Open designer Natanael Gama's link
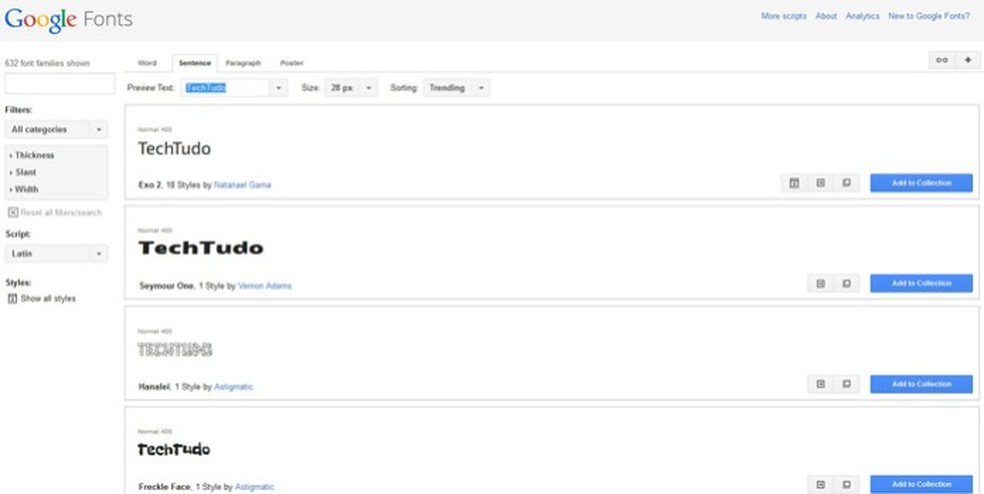This screenshot has width=984, height=494. click(x=242, y=185)
